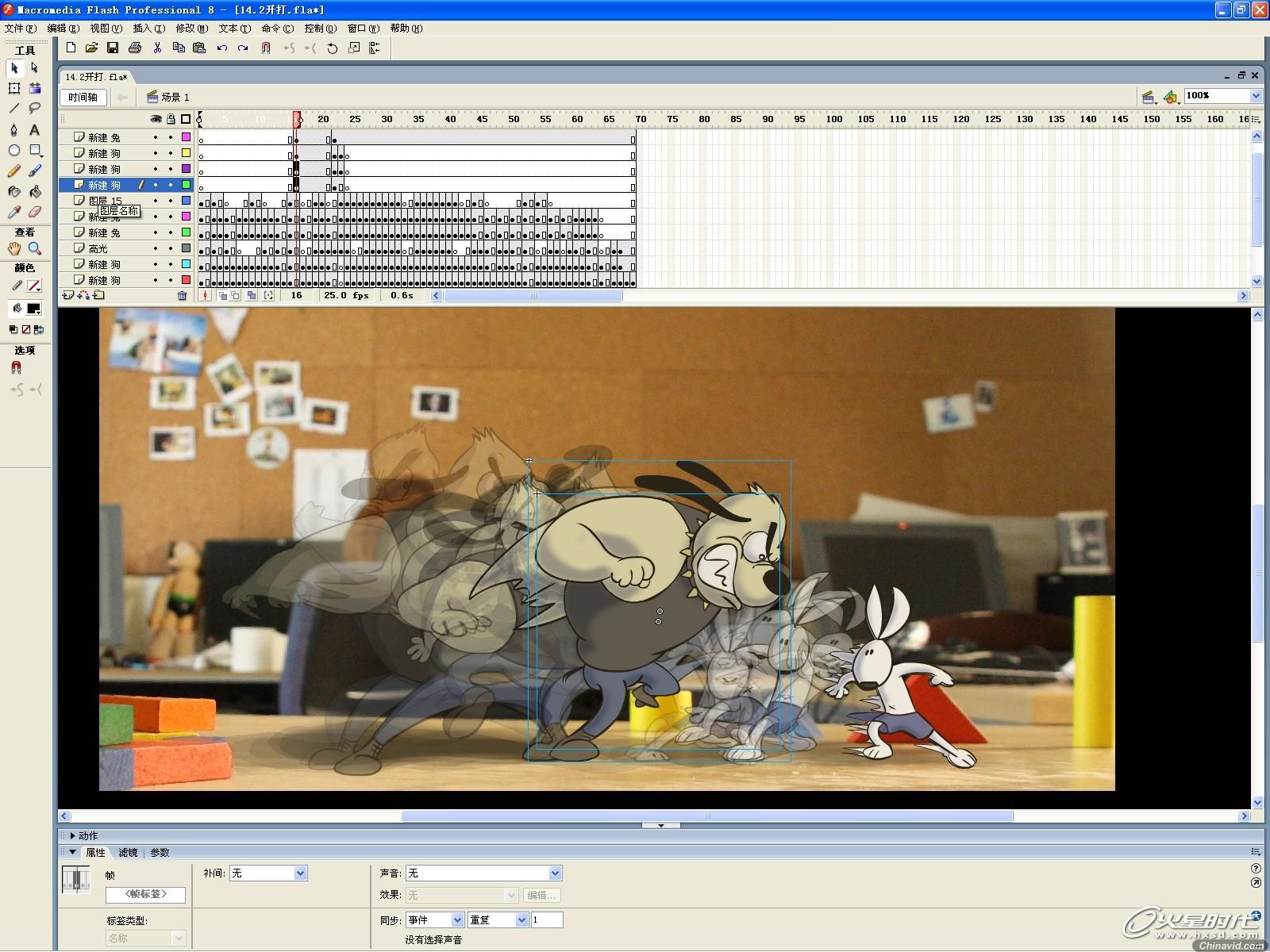Click the New document toolbar icon
The image size is (1270, 952).
71,48
